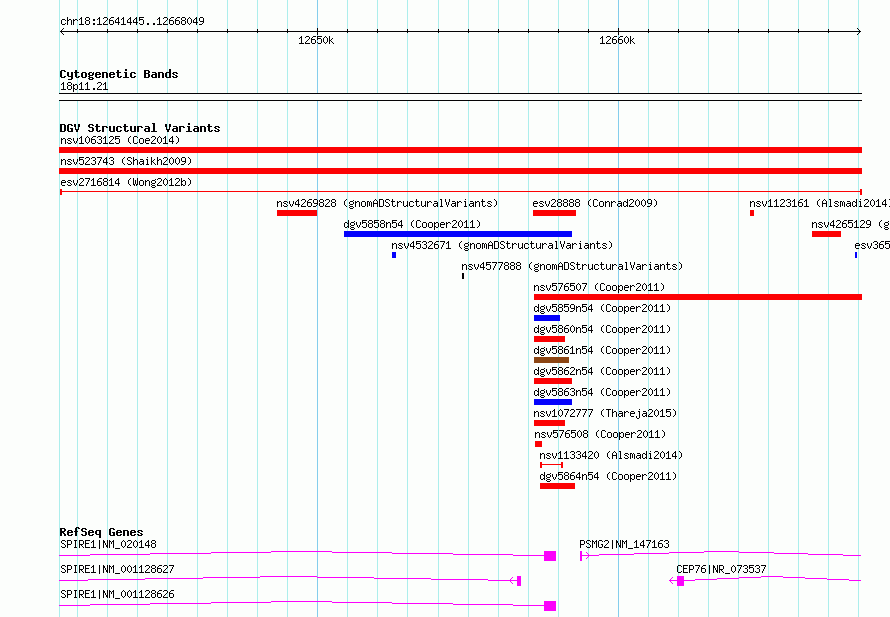Open SPIRE1|NM_001128626 gene label
This screenshot has width=890, height=617.
pyautogui.click(x=117, y=594)
